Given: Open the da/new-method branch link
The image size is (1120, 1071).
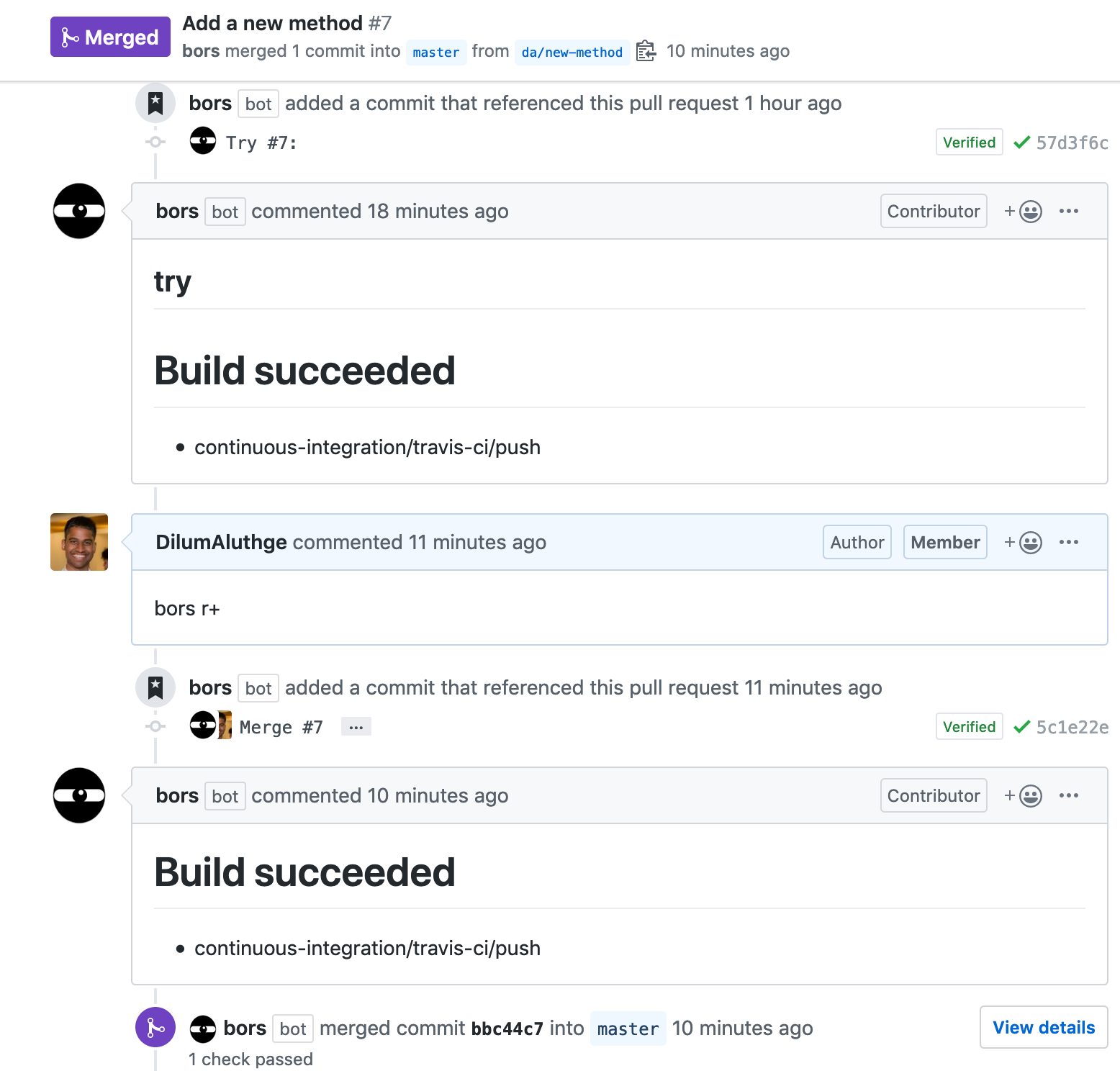Looking at the screenshot, I should pyautogui.click(x=572, y=52).
